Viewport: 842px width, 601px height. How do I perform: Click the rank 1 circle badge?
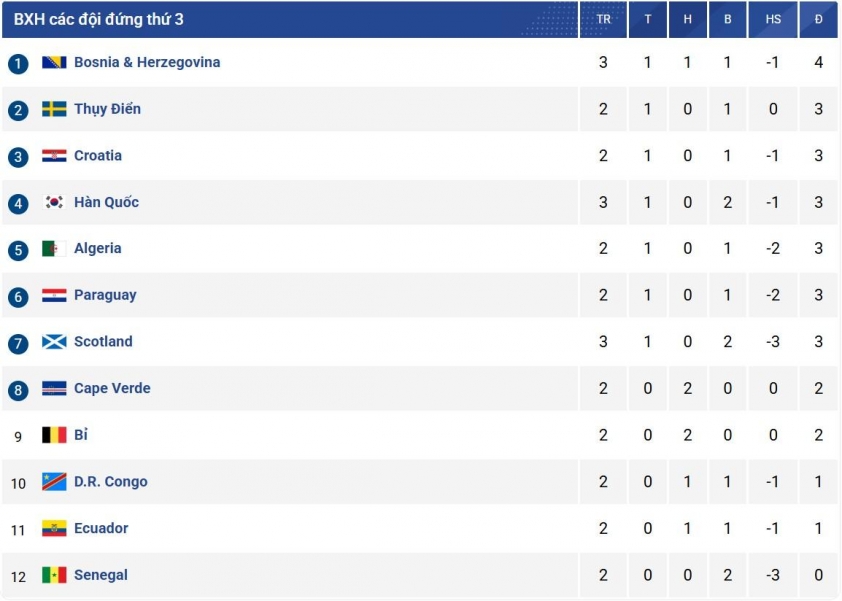point(18,64)
